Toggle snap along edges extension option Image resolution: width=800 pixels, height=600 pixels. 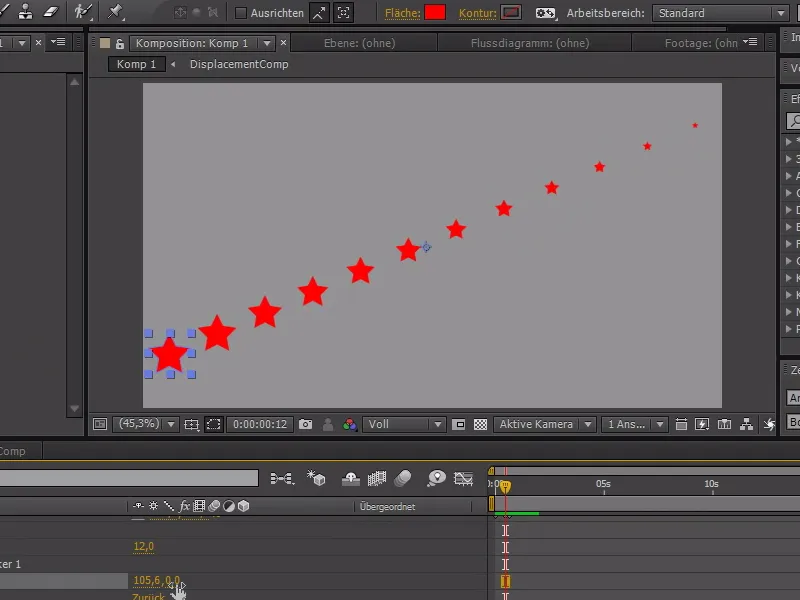coord(319,13)
